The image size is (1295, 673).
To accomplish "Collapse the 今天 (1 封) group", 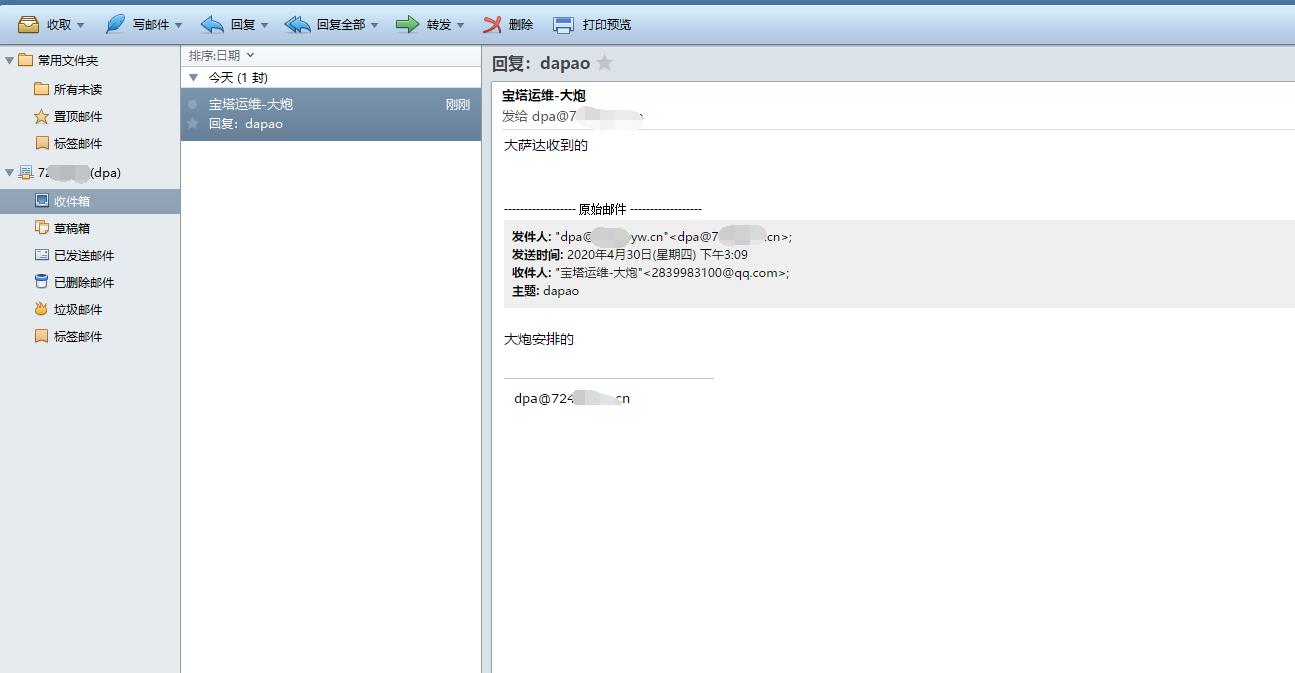I will click(x=194, y=77).
